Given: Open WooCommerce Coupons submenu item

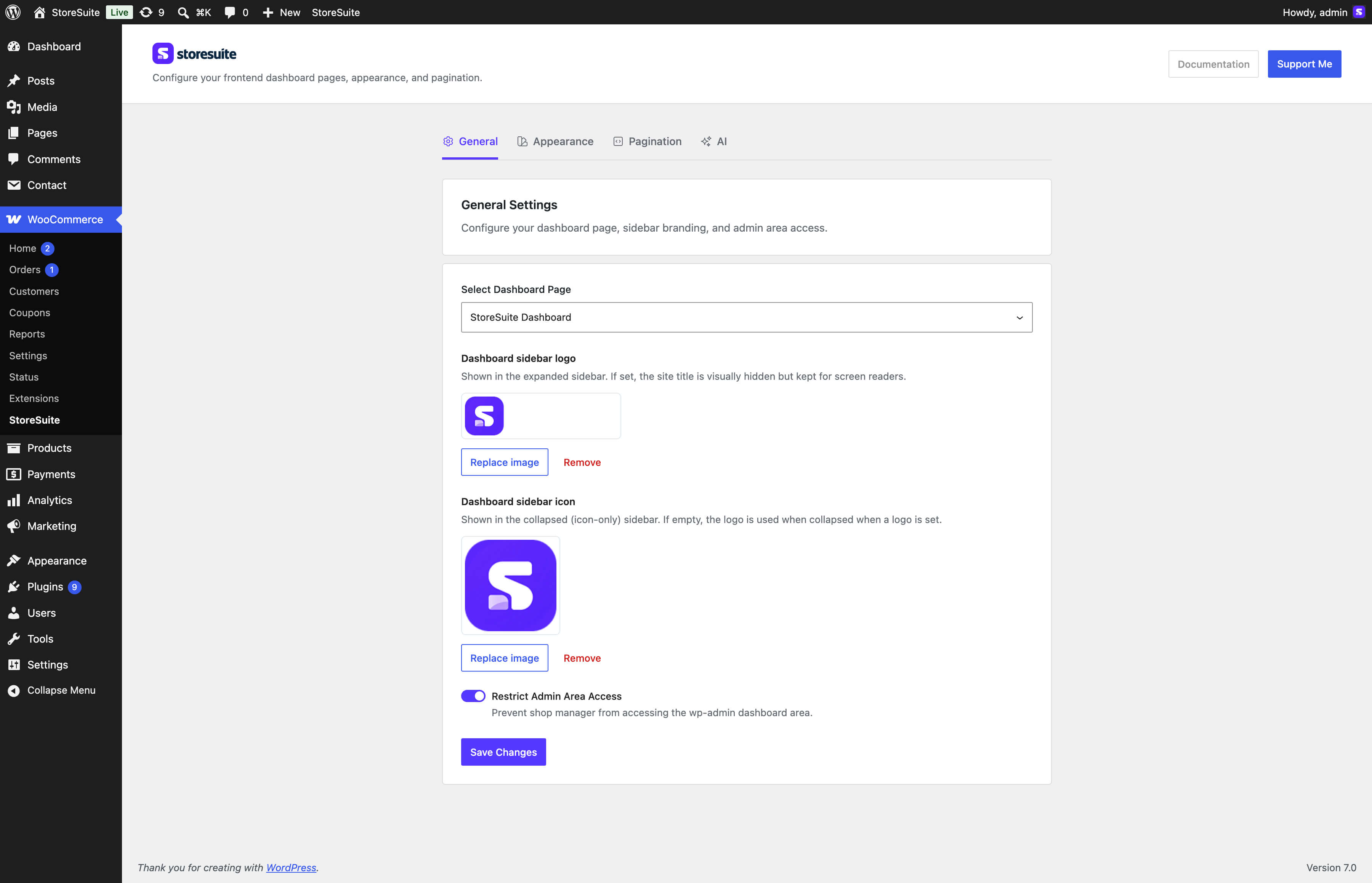Looking at the screenshot, I should (30, 312).
